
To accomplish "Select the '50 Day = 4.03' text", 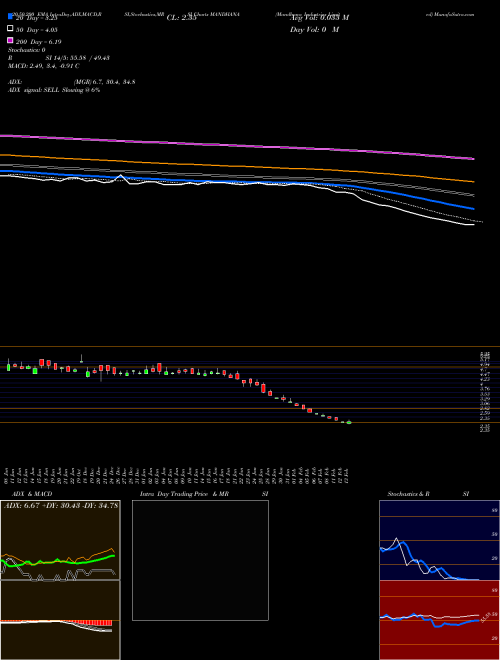I will click(x=37, y=30).
